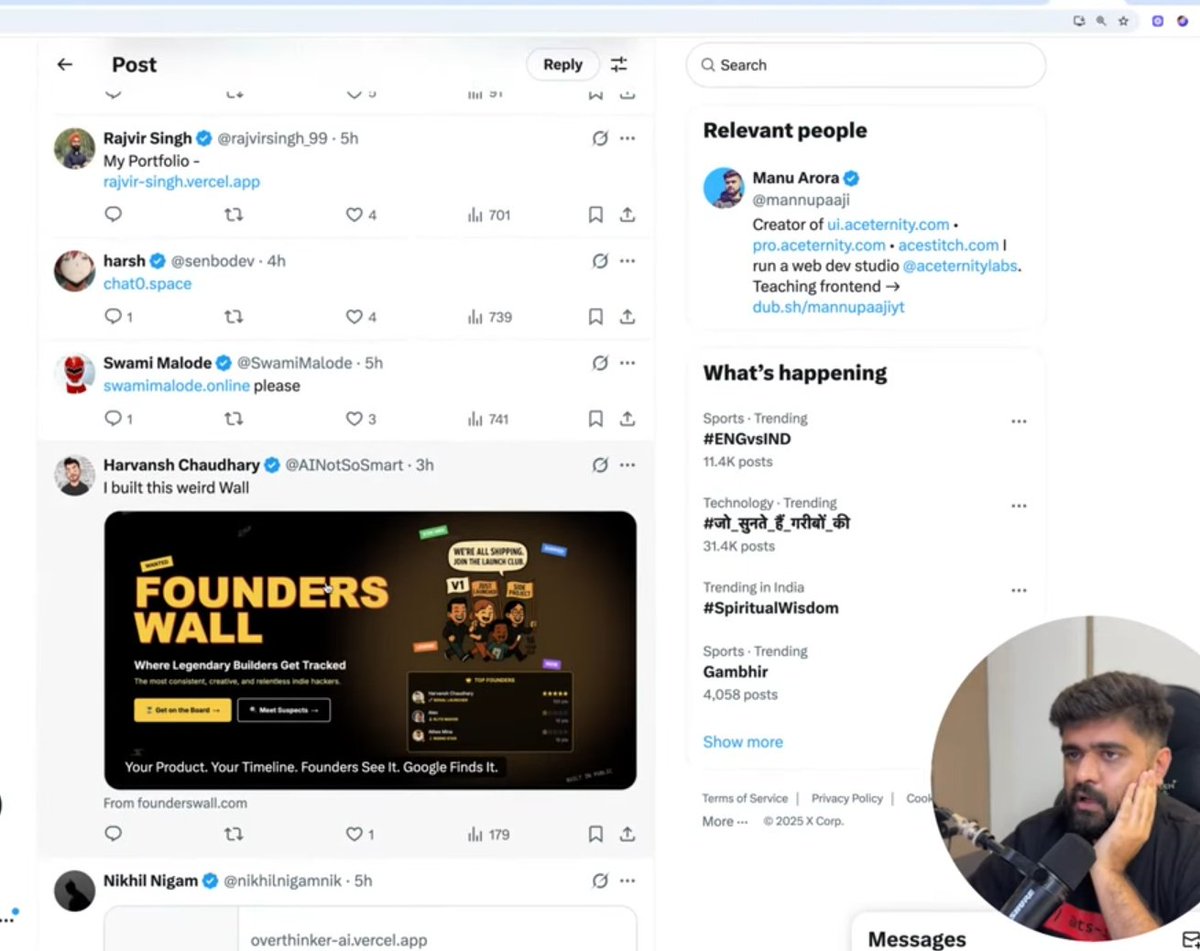Open reply filter settings icon next to Reply
Viewport: 1200px width, 951px height.
(619, 65)
